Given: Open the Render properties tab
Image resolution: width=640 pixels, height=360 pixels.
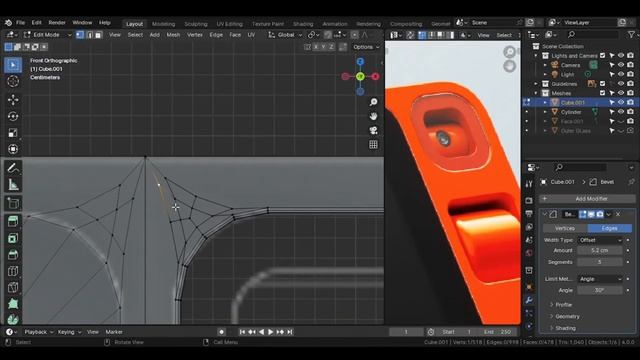Looking at the screenshot, I should (529, 200).
